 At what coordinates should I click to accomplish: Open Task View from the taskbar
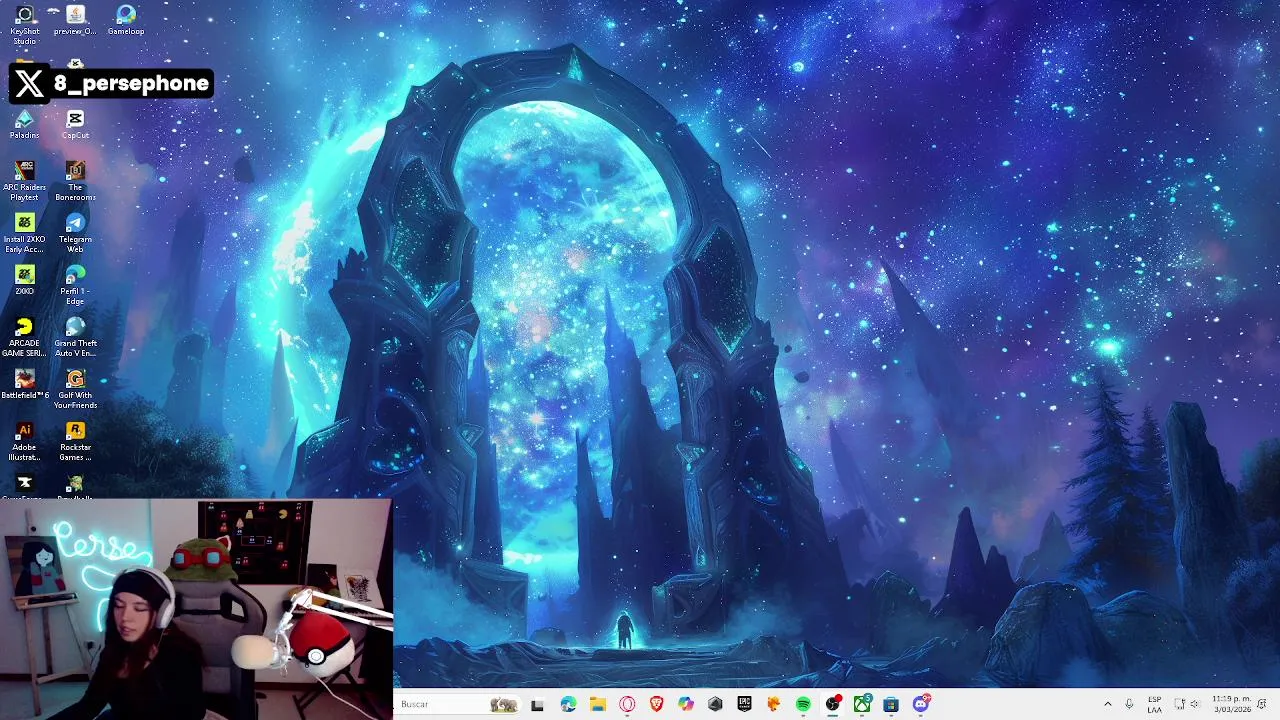click(537, 704)
